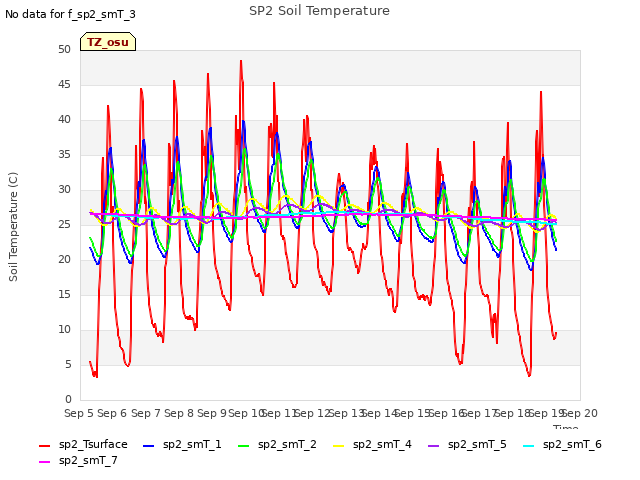Click the TZ_osu annotation label
This screenshot has width=640, height=480.
coord(108,42)
